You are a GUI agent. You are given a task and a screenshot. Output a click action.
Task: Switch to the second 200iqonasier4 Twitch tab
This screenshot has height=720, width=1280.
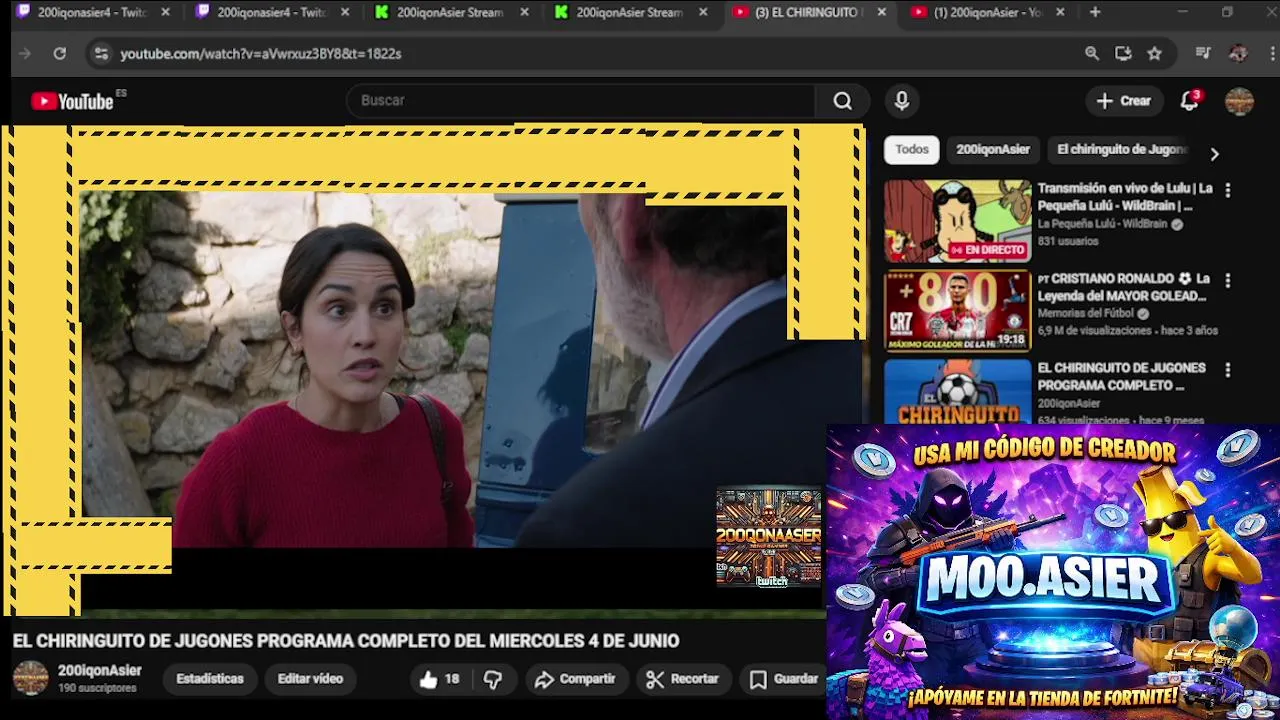point(271,12)
